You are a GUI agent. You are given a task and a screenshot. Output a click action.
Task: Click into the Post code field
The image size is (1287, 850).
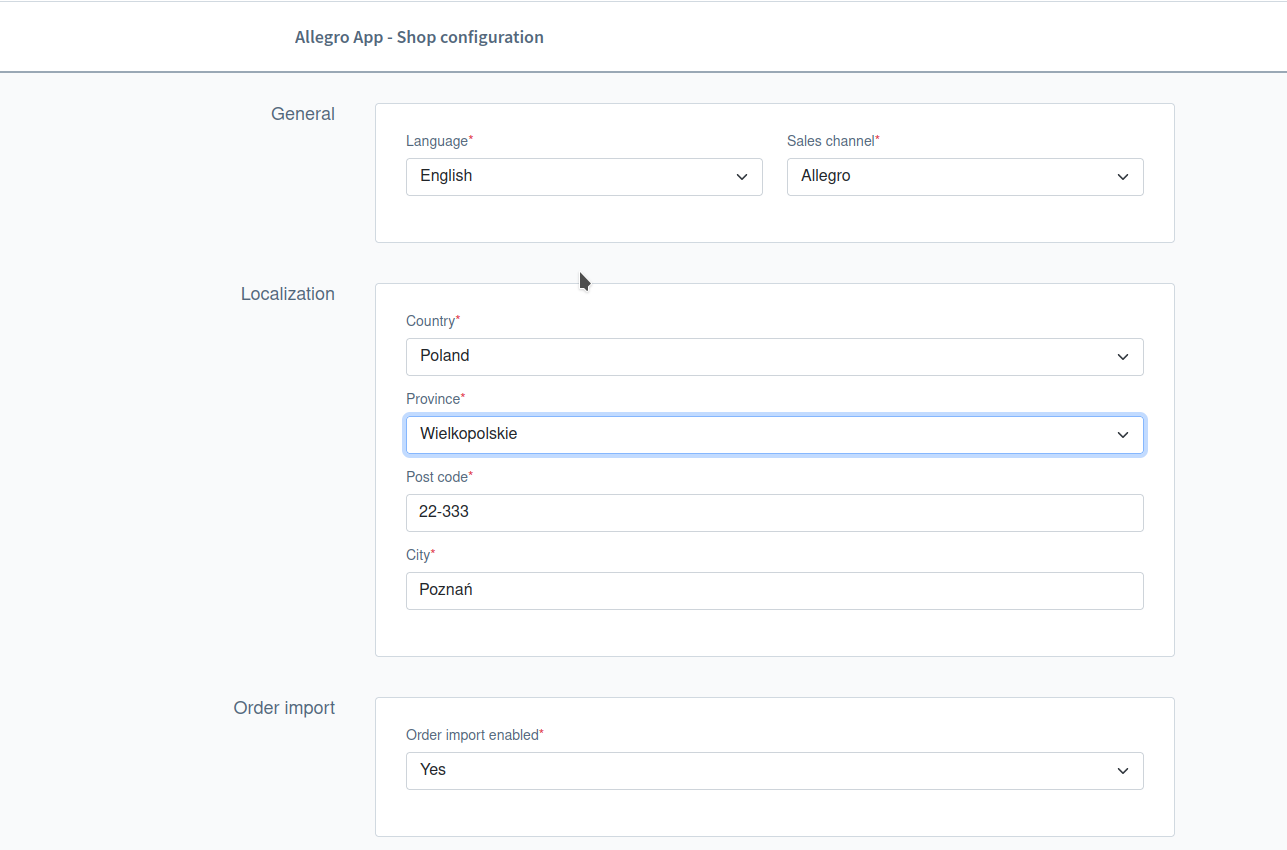pyautogui.click(x=775, y=513)
